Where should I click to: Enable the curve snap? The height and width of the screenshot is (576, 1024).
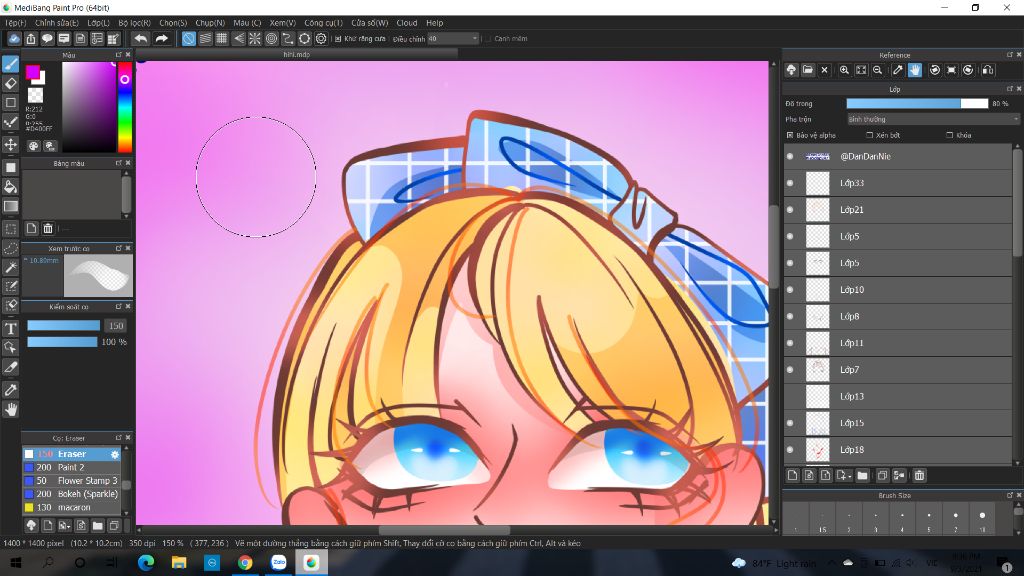[x=288, y=39]
